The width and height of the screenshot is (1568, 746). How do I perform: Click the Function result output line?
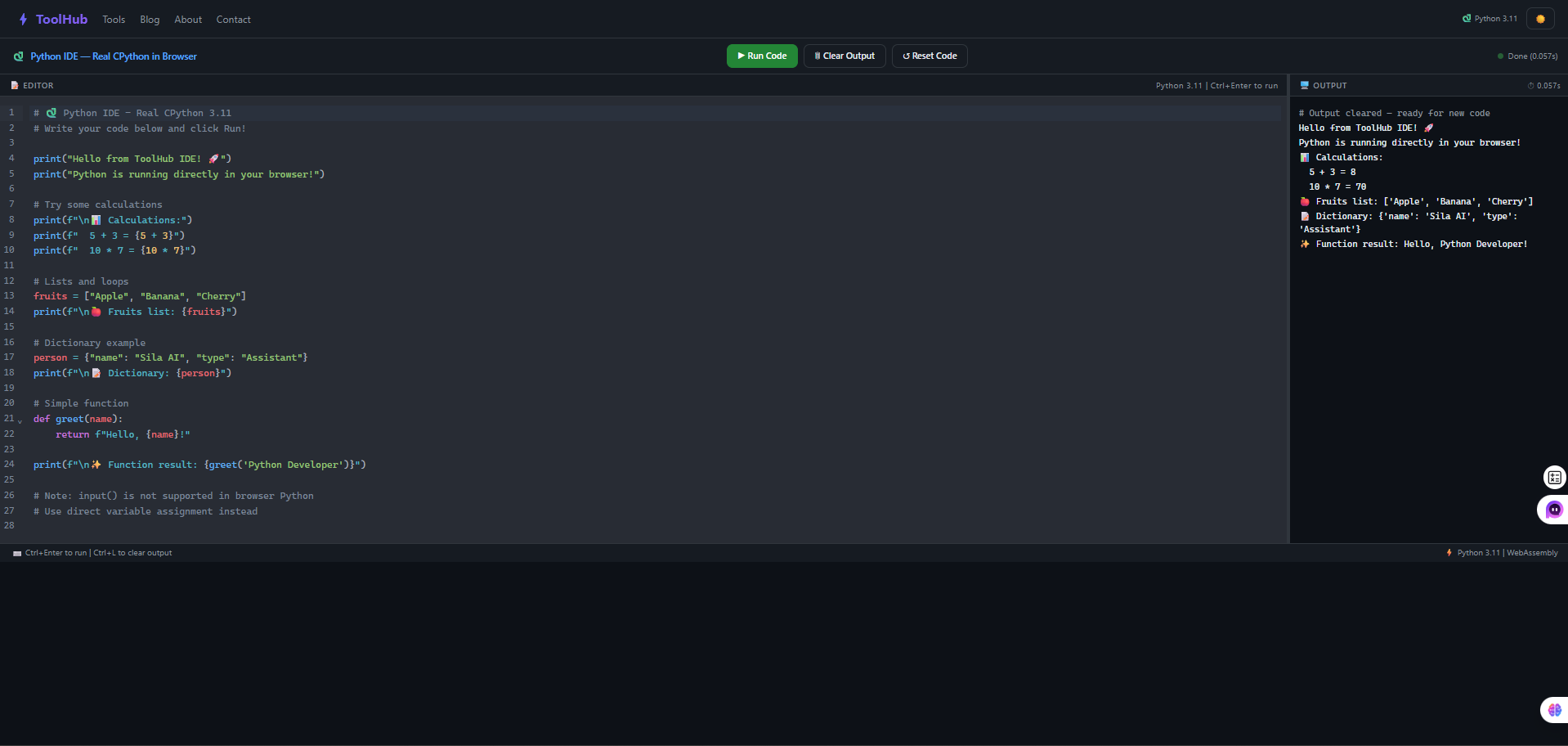pyautogui.click(x=1413, y=245)
